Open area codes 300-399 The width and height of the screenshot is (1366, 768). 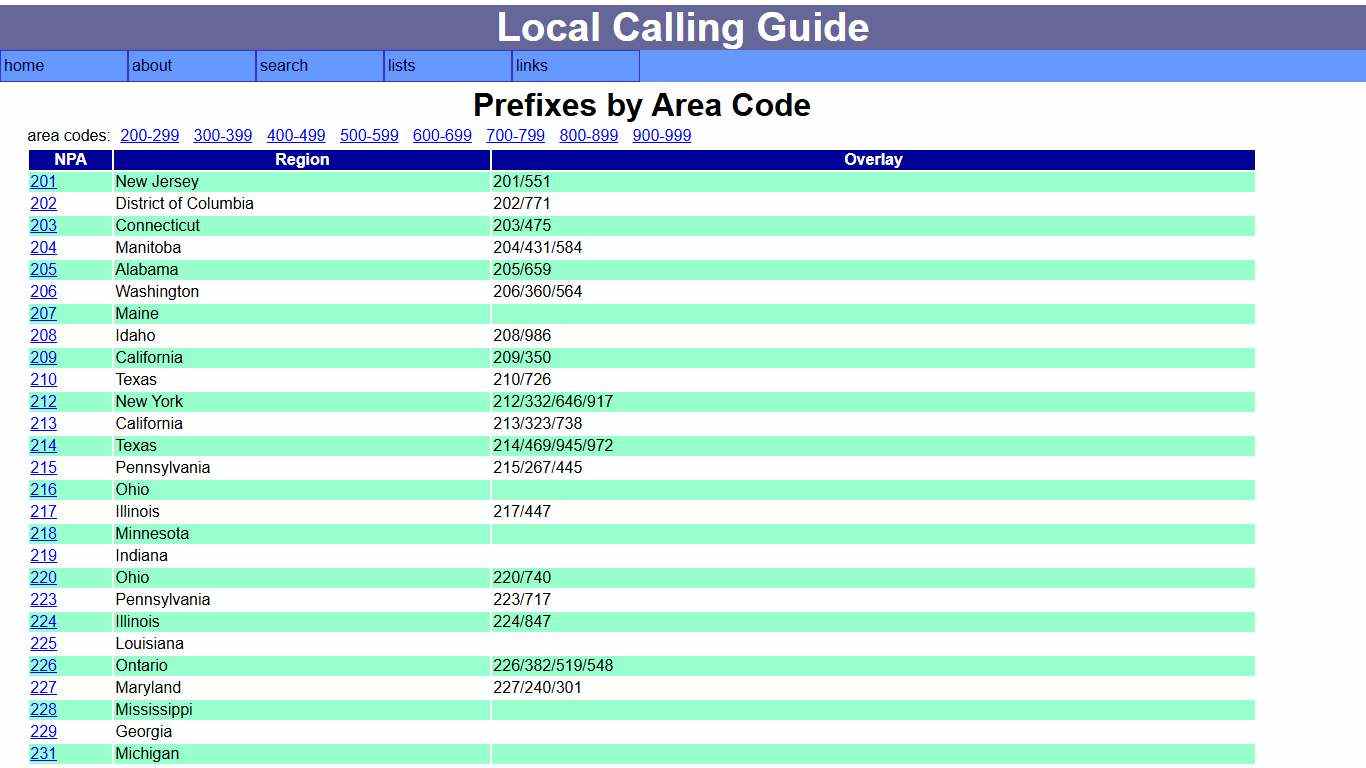point(222,136)
